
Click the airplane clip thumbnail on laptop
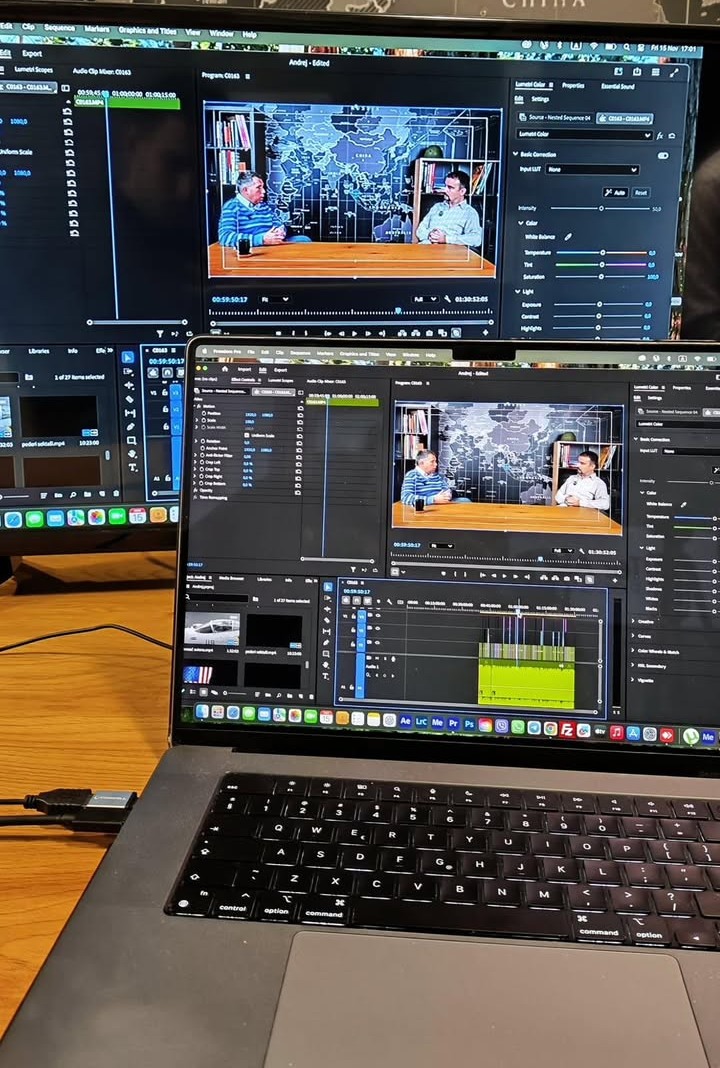point(212,629)
